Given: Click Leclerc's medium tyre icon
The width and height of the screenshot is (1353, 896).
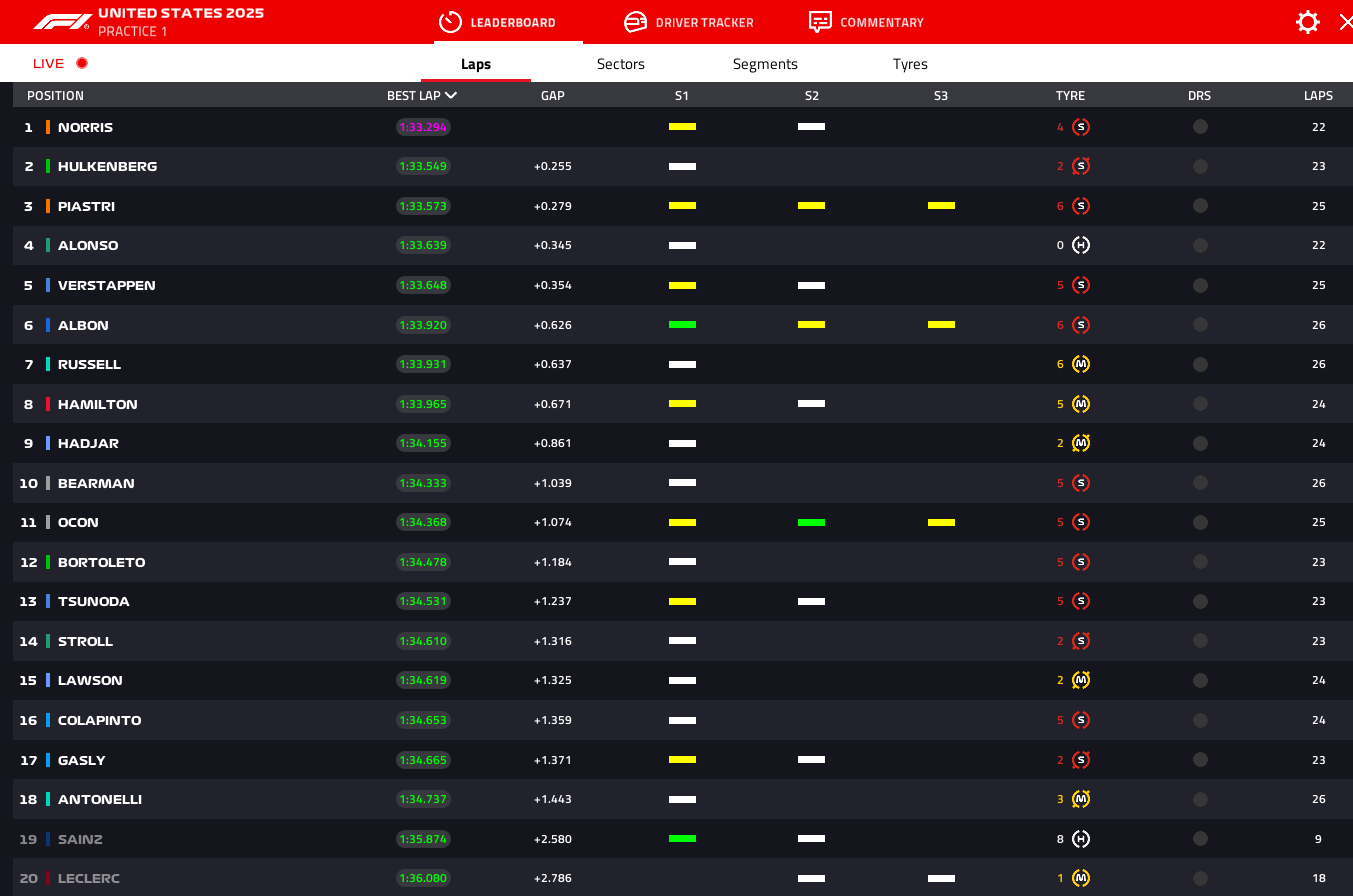Looking at the screenshot, I should coord(1080,878).
